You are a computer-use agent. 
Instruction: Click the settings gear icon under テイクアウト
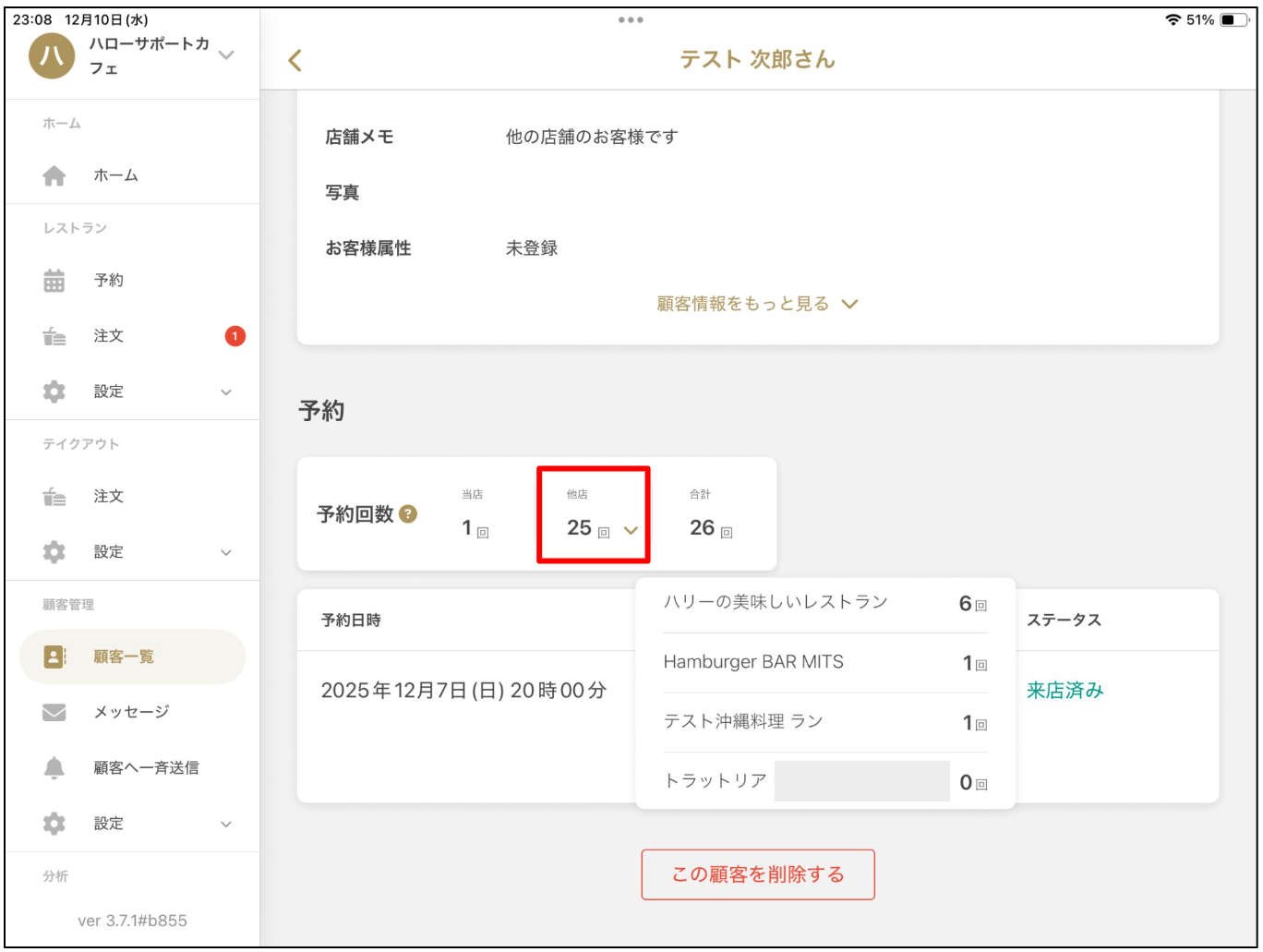click(x=54, y=551)
